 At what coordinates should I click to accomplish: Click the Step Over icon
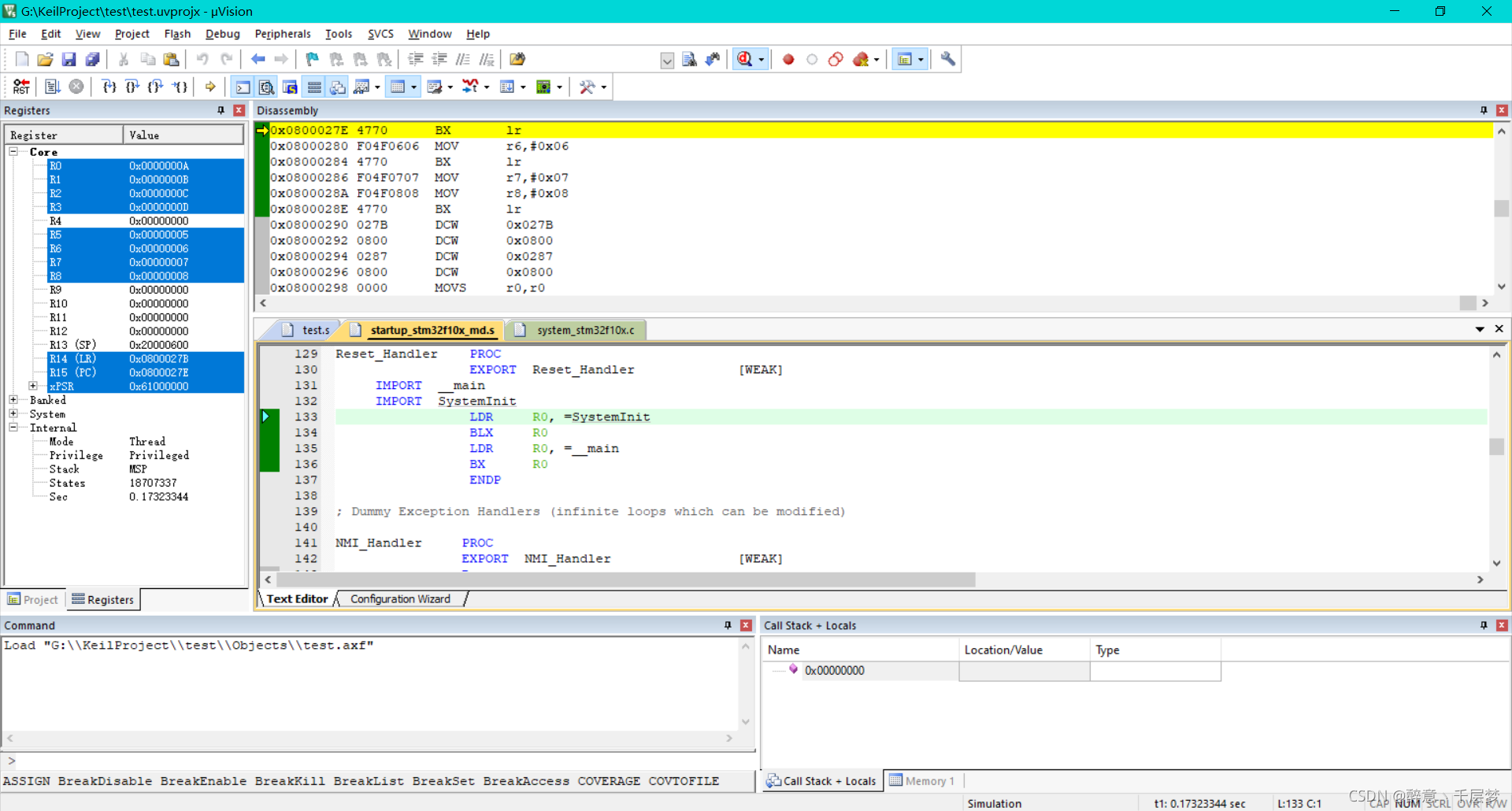pyautogui.click(x=132, y=87)
